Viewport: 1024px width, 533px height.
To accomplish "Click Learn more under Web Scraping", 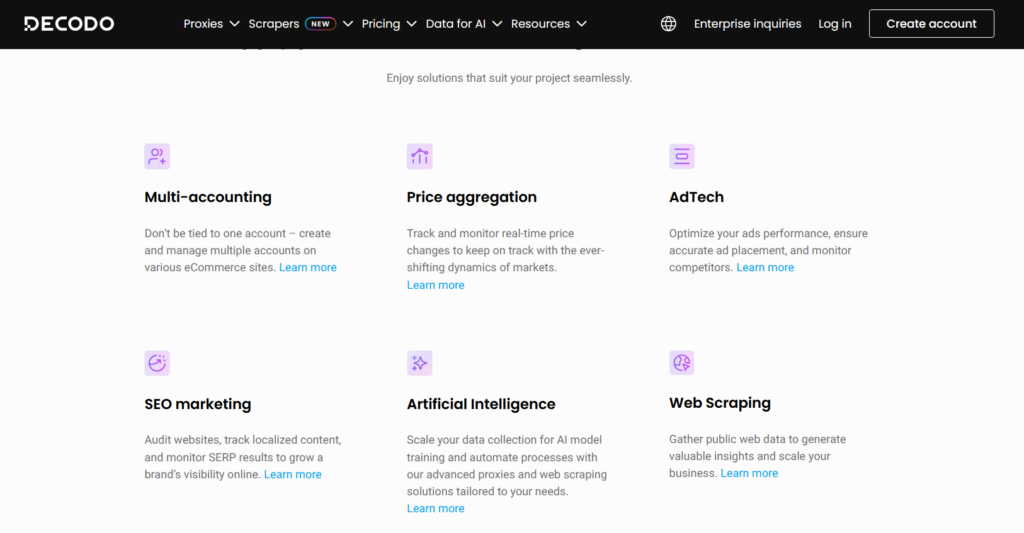I will pos(749,473).
